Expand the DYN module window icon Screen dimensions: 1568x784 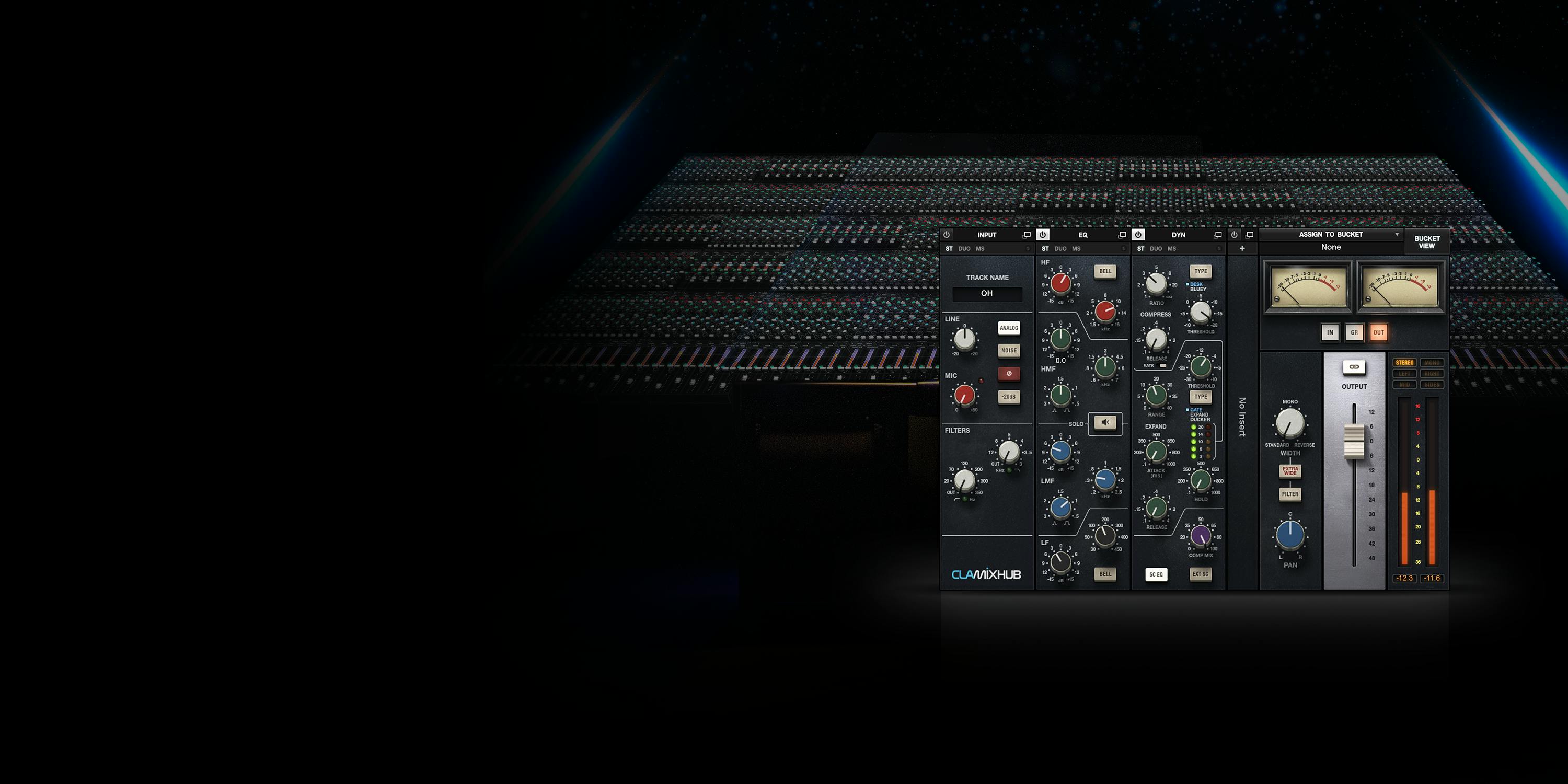pos(1217,235)
